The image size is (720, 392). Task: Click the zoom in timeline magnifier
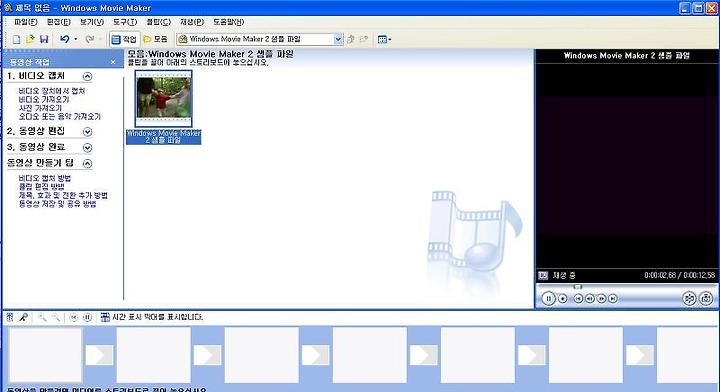point(42,317)
